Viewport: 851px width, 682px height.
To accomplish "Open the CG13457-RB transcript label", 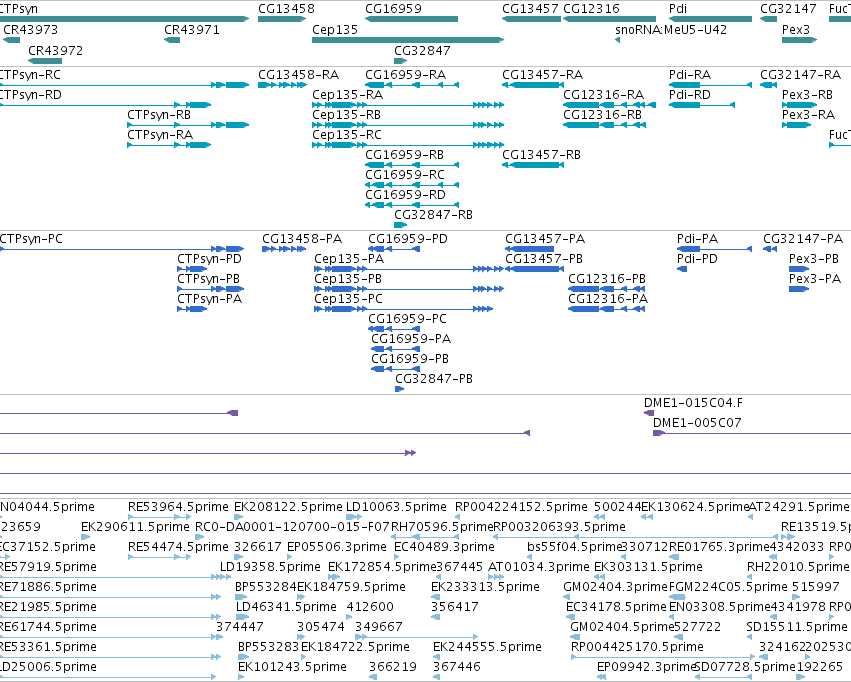I will tap(542, 155).
